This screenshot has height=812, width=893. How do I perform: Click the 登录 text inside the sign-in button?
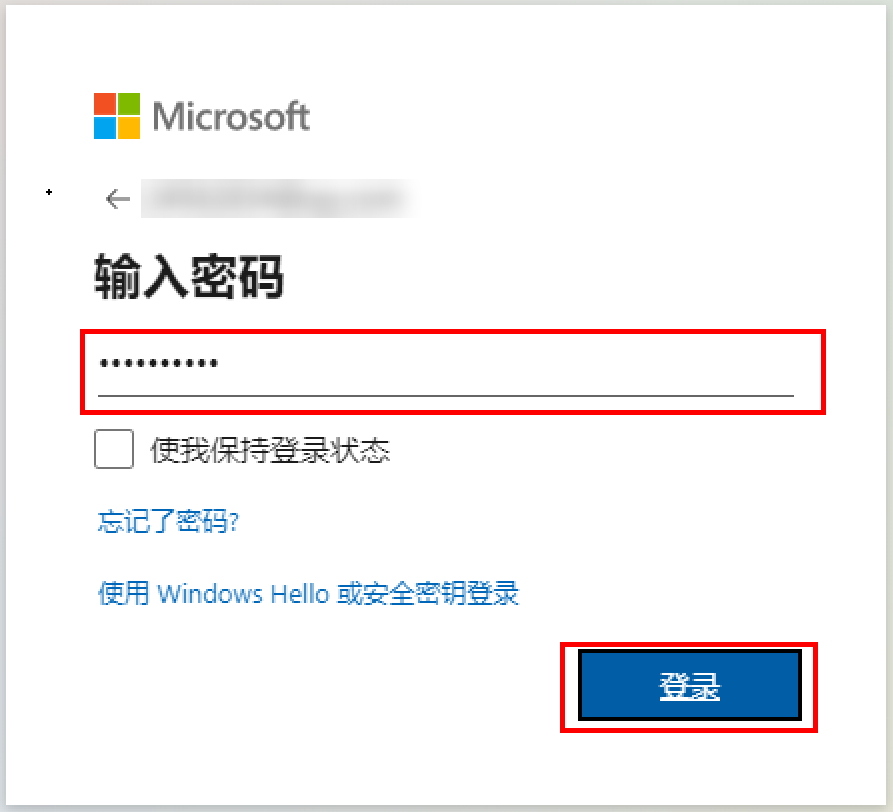tap(690, 686)
